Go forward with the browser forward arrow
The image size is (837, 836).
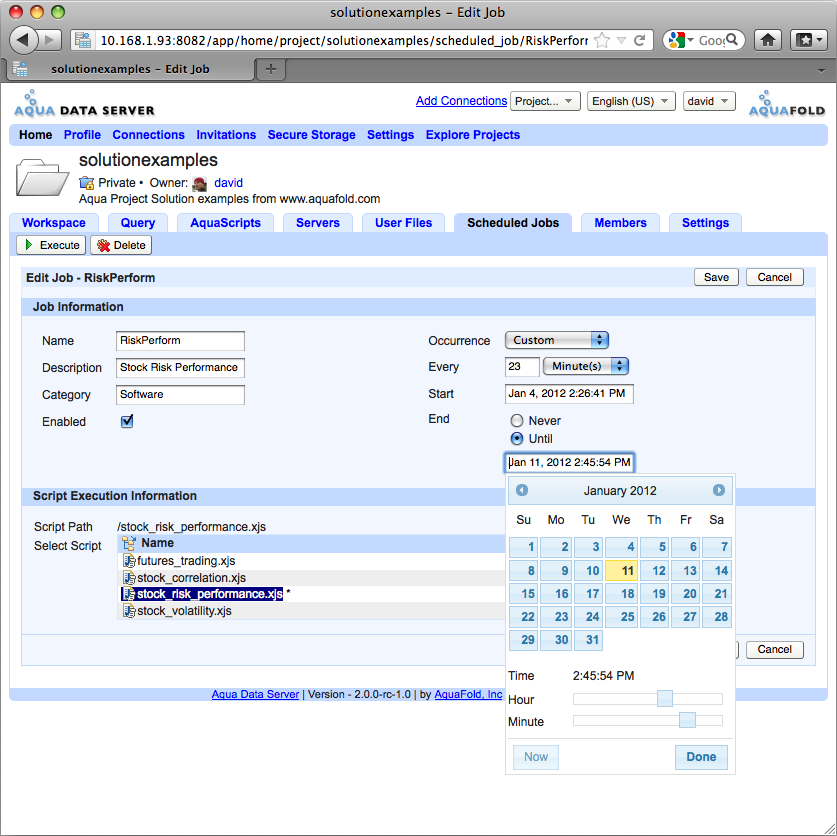pyautogui.click(x=50, y=40)
